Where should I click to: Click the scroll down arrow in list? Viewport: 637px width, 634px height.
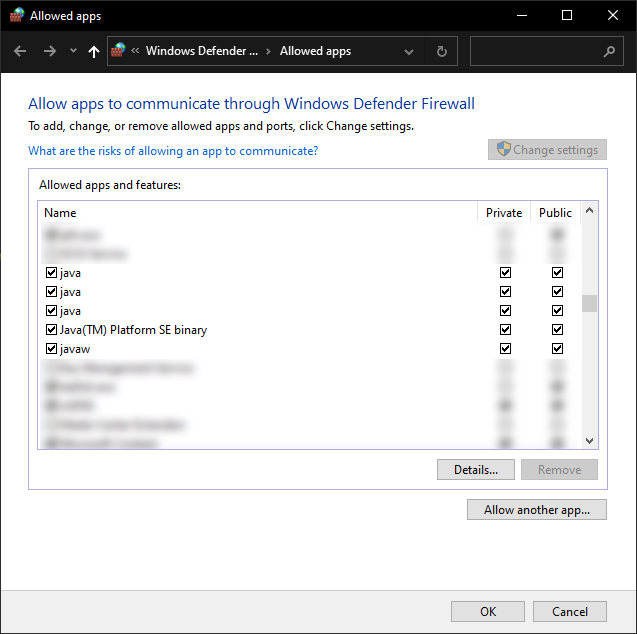click(x=589, y=440)
